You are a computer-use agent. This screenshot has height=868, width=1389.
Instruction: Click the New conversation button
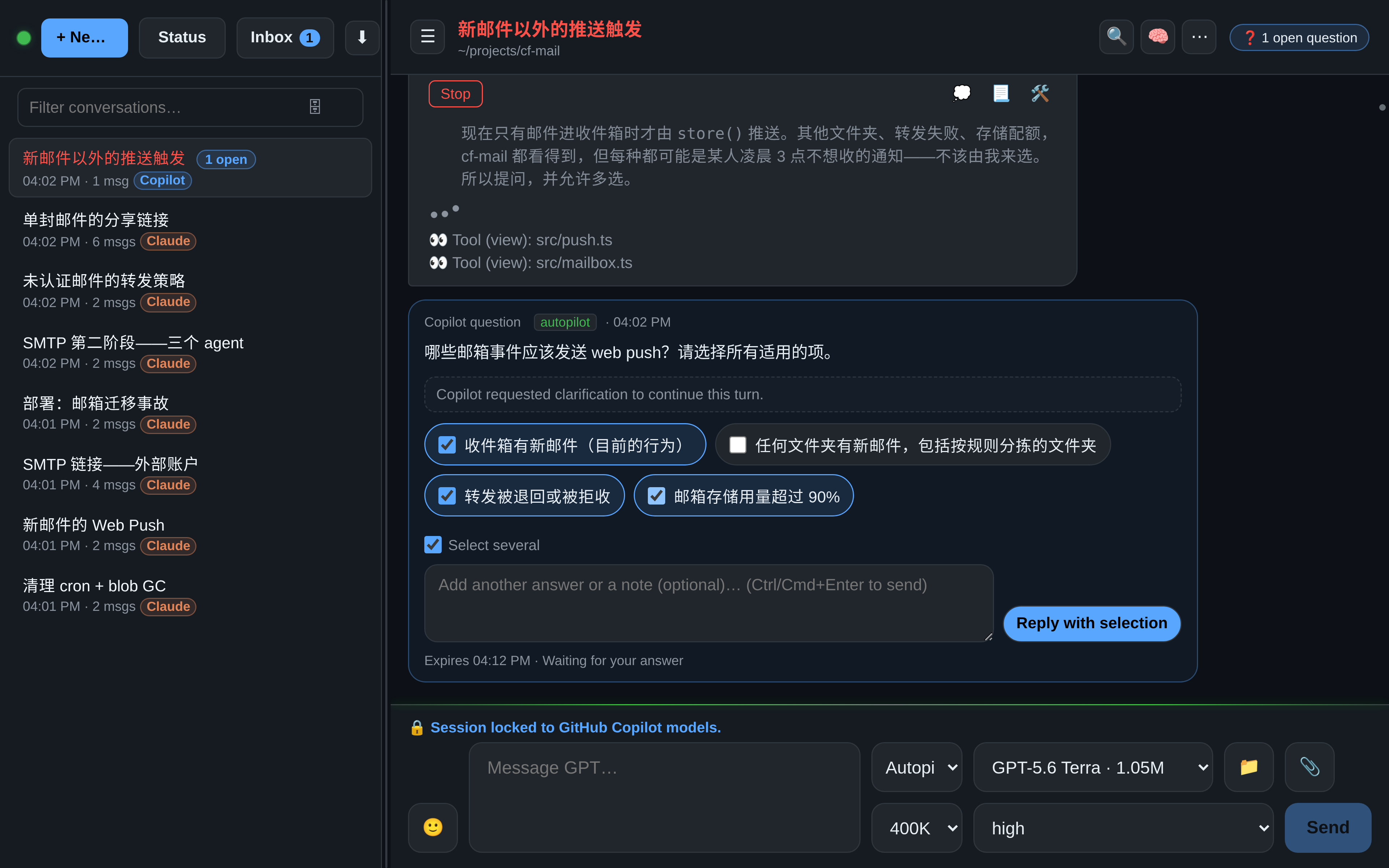[84, 37]
